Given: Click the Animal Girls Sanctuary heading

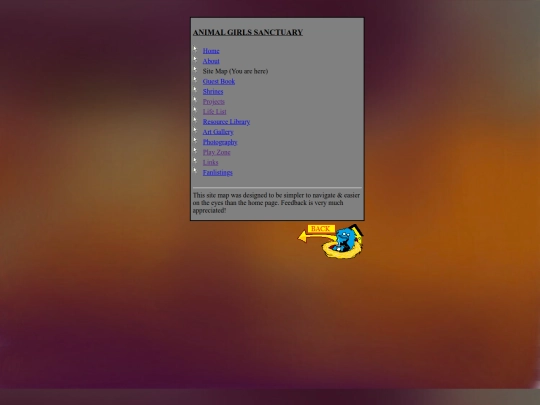Looking at the screenshot, I should tap(248, 32).
